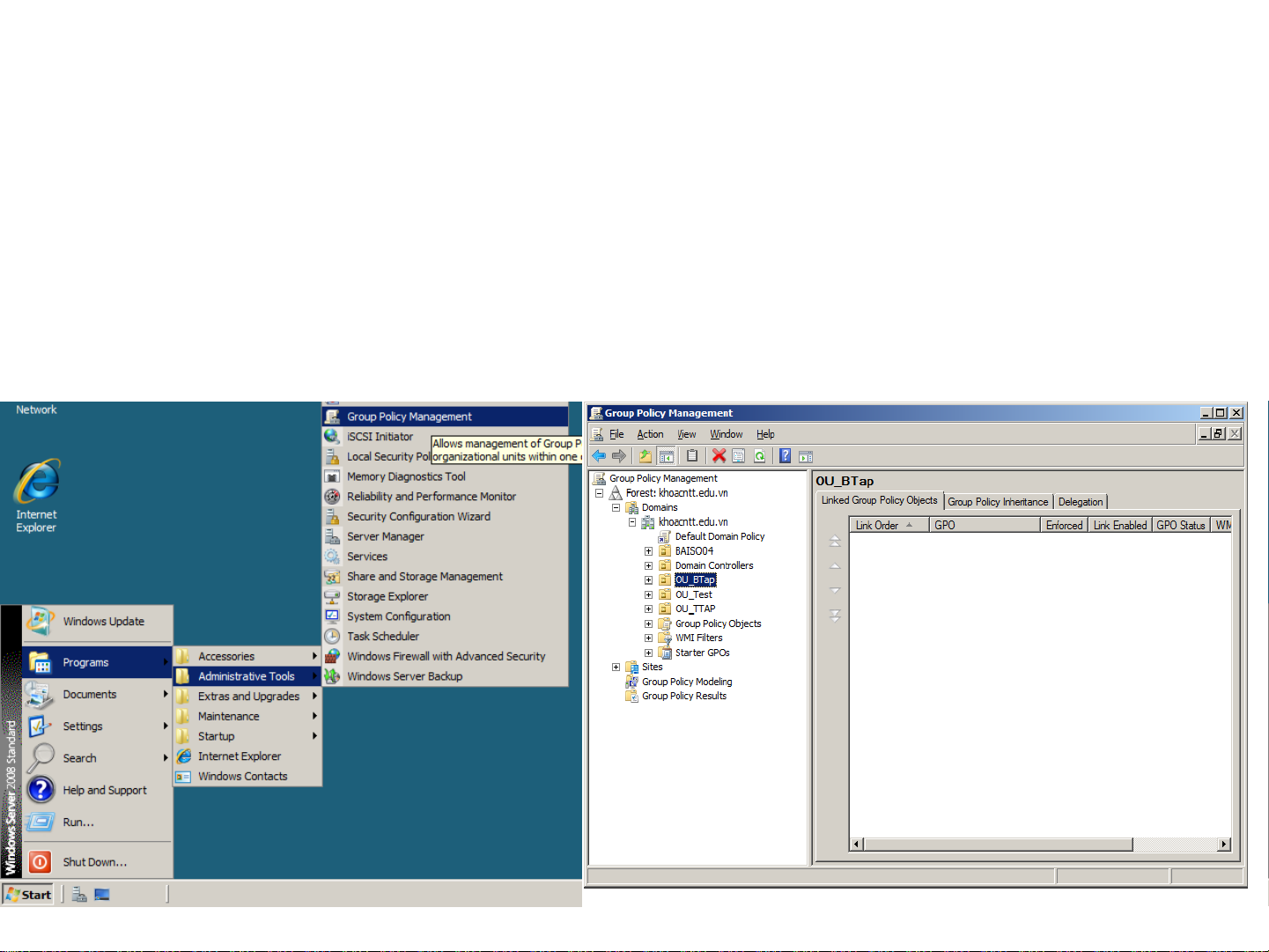Expand the OU_TTAP node
Viewport: 1269px width, 952px height.
(648, 609)
